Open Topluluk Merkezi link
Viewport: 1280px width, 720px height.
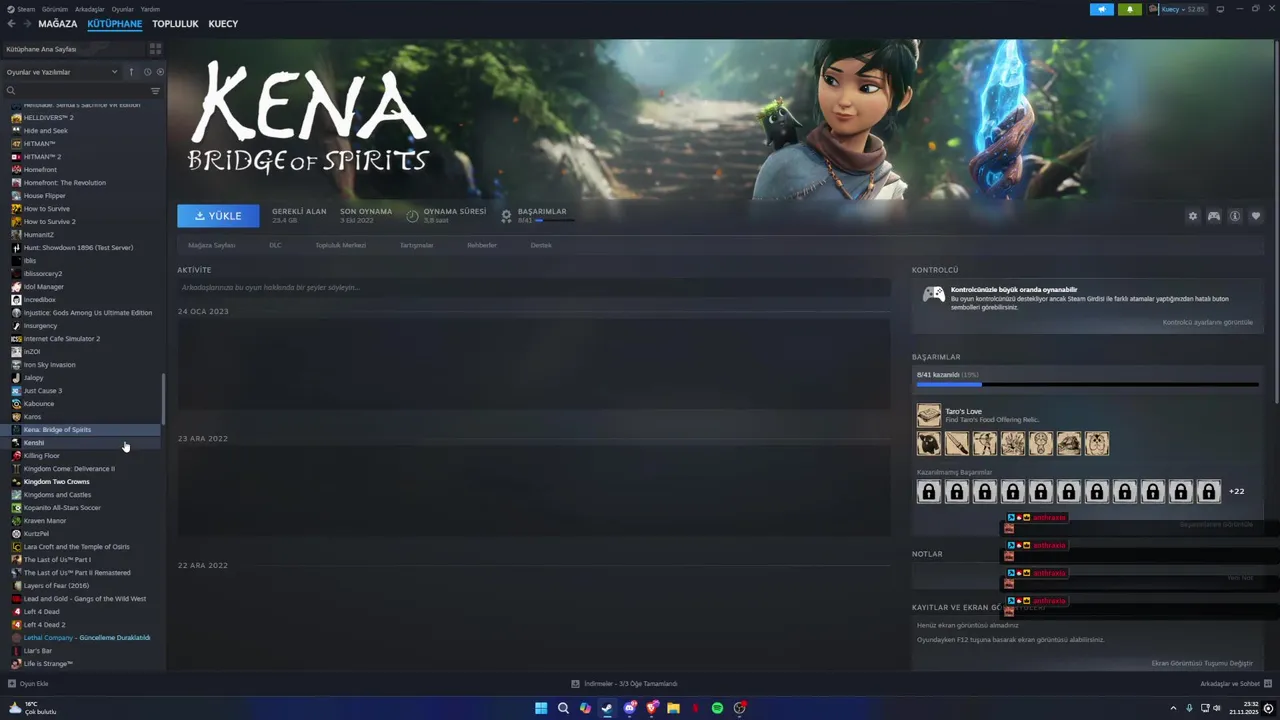pos(340,245)
